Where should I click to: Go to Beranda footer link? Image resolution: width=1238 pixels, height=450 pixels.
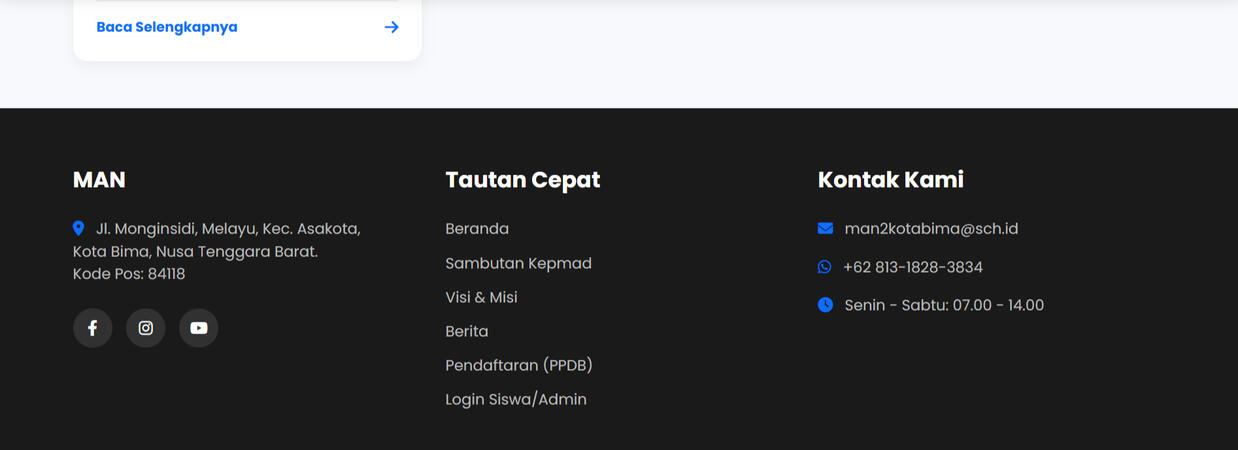[x=477, y=229]
